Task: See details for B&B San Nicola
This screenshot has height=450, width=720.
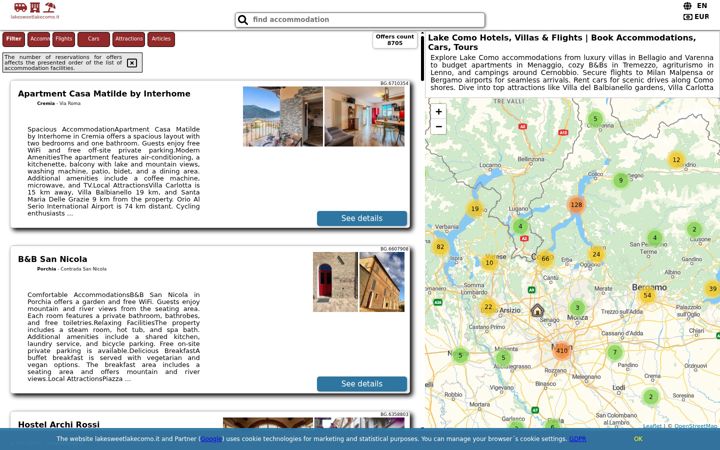Action: pos(362,384)
